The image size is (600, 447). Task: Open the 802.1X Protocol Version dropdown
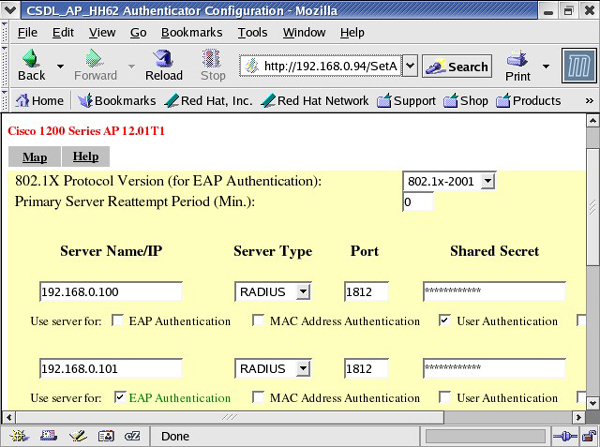click(x=487, y=181)
